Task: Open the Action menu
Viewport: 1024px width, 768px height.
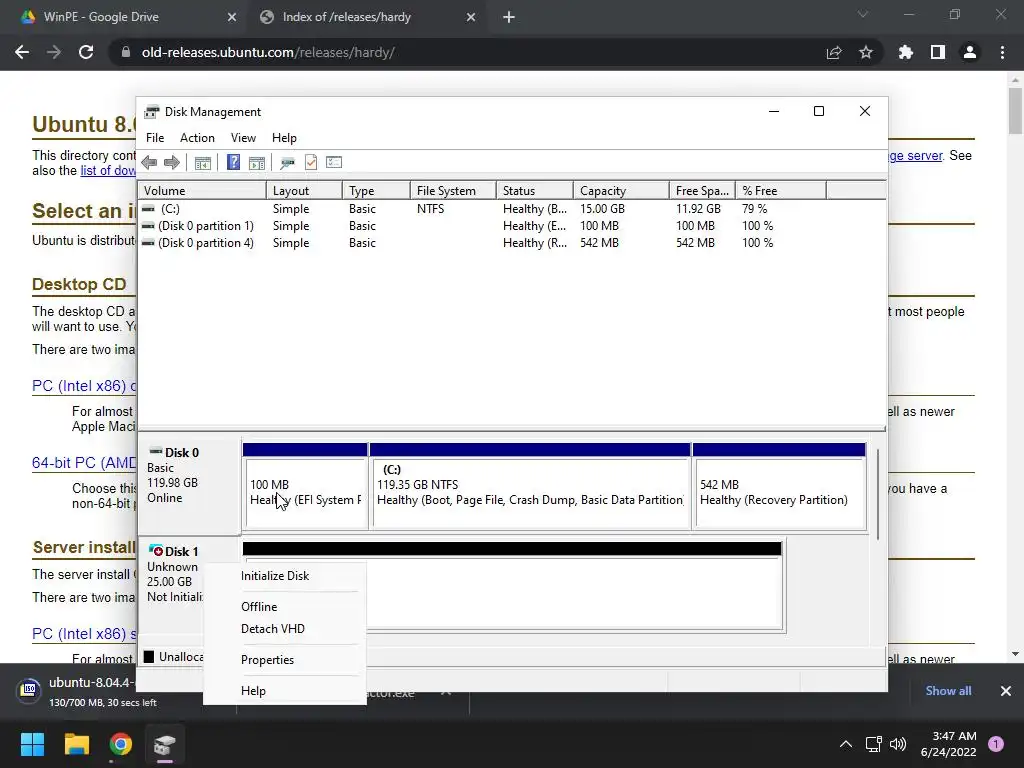Action: pyautogui.click(x=197, y=138)
